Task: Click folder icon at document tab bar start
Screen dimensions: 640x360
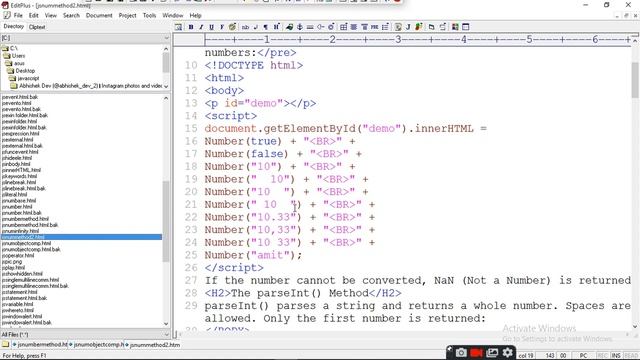Action: click(x=5, y=344)
